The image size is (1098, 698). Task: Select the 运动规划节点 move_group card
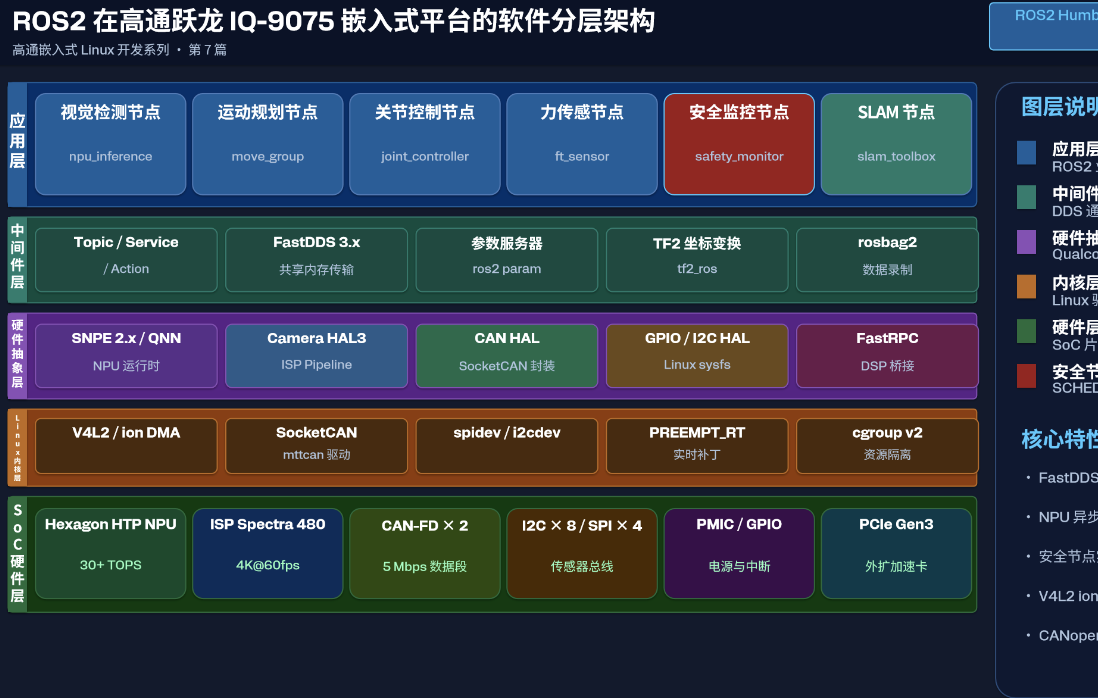coord(267,144)
